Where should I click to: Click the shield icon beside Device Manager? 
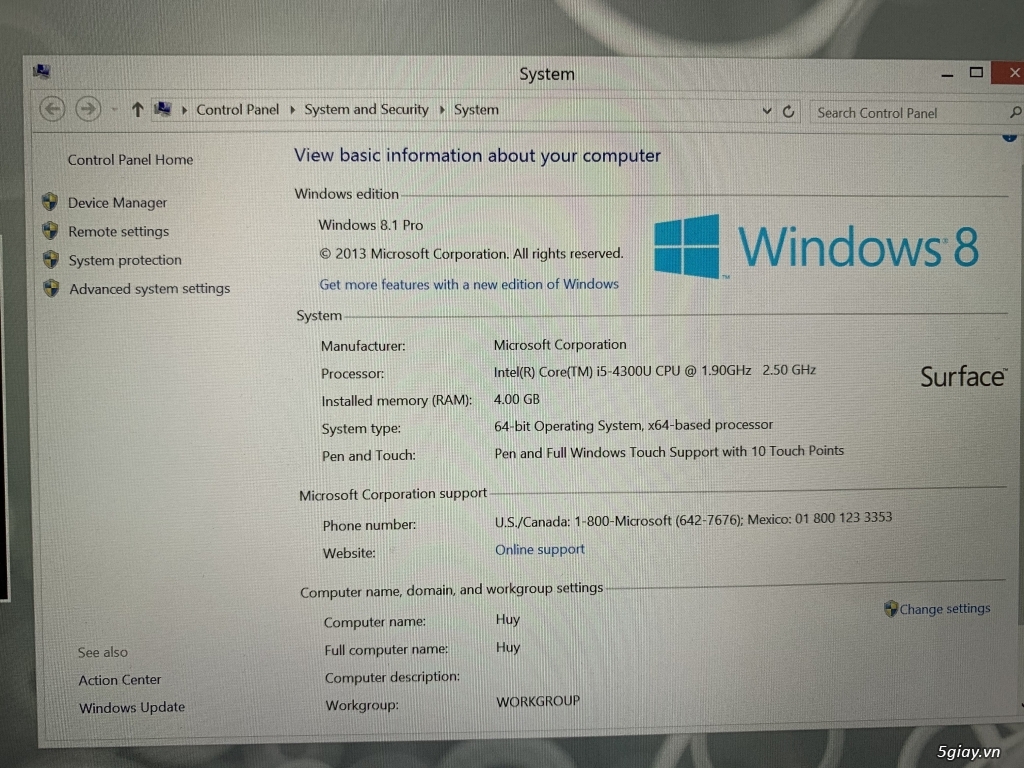(51, 201)
